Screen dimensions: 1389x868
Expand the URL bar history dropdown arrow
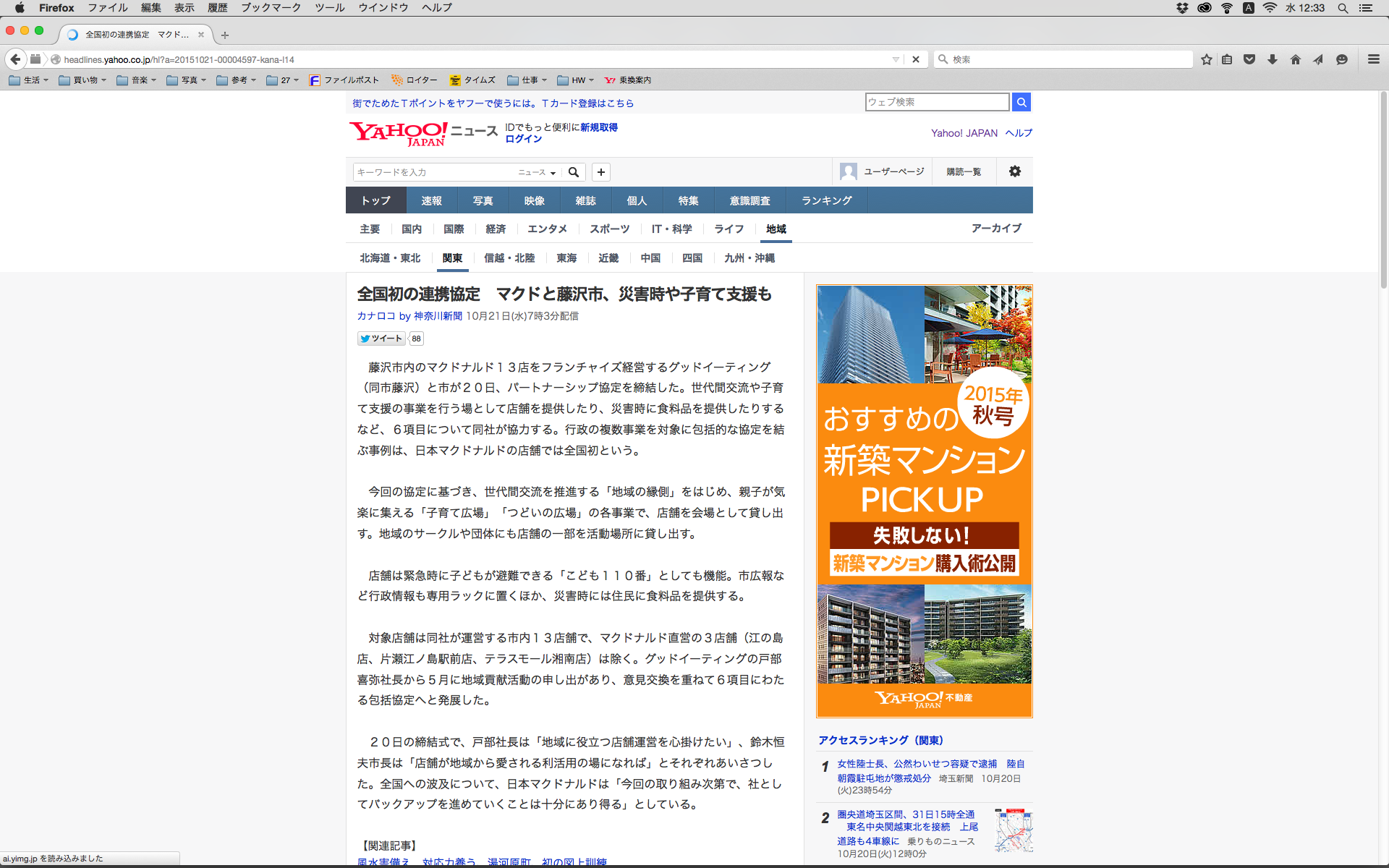coord(896,59)
